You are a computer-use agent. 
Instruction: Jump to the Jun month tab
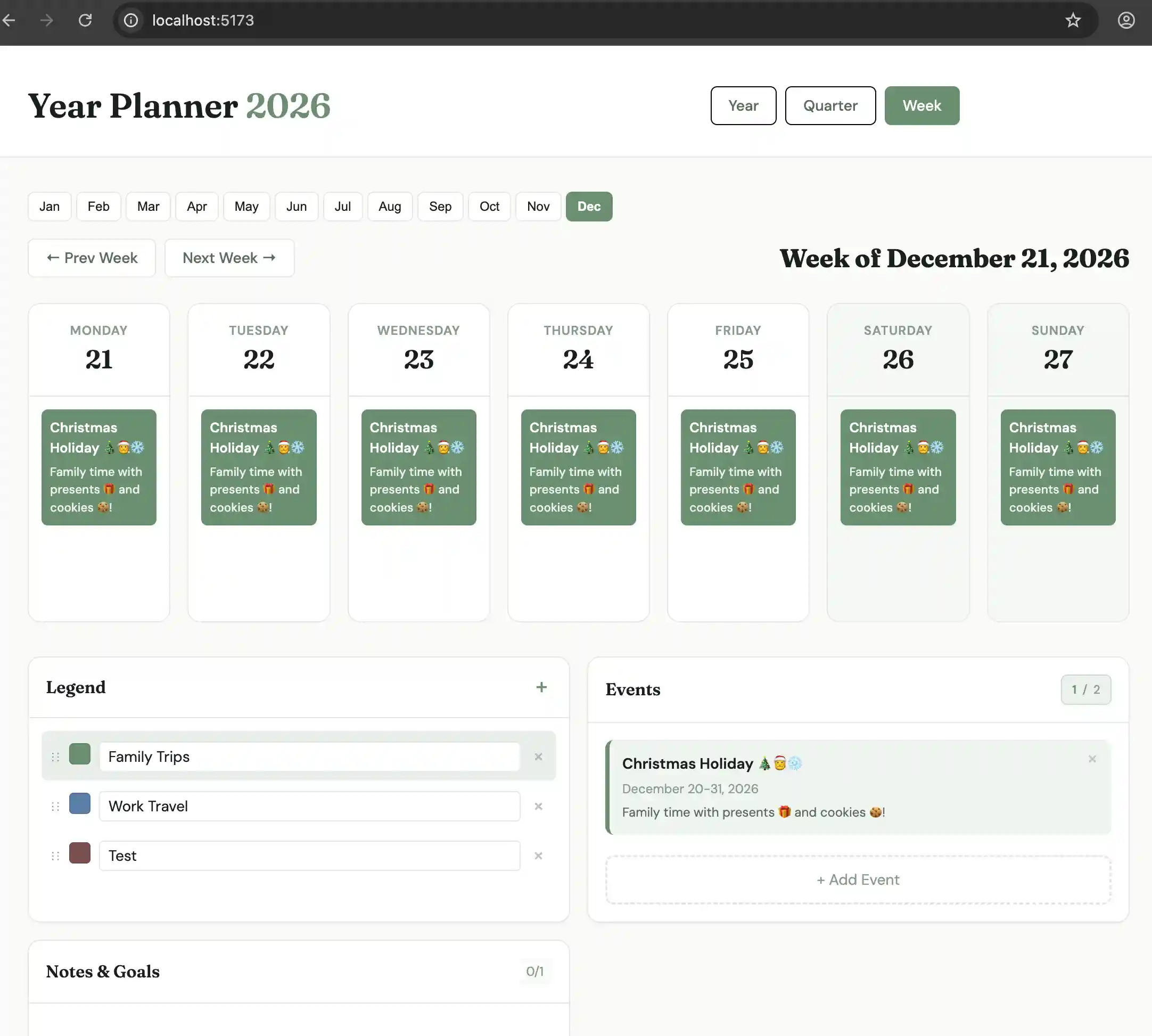[x=296, y=206]
